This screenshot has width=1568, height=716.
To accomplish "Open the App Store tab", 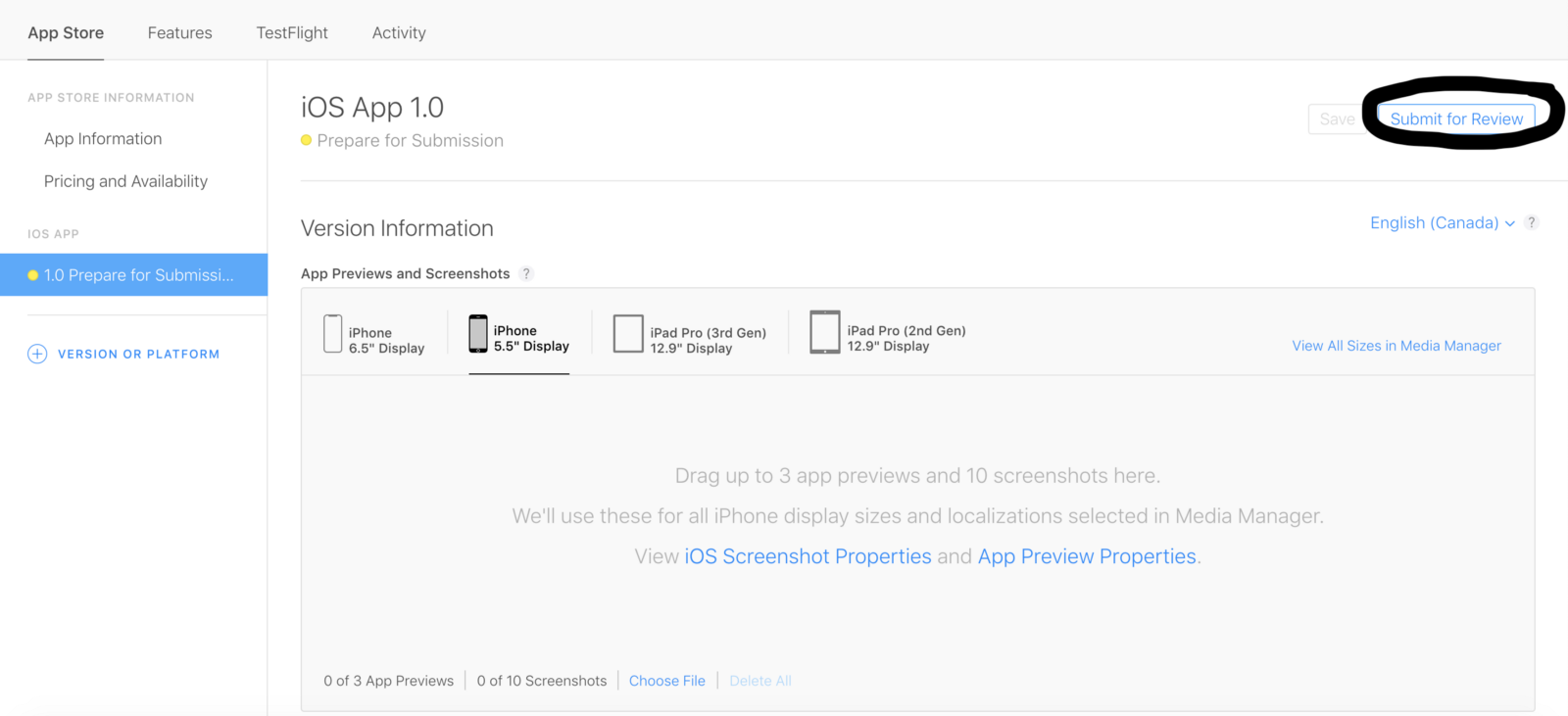I will [x=66, y=32].
